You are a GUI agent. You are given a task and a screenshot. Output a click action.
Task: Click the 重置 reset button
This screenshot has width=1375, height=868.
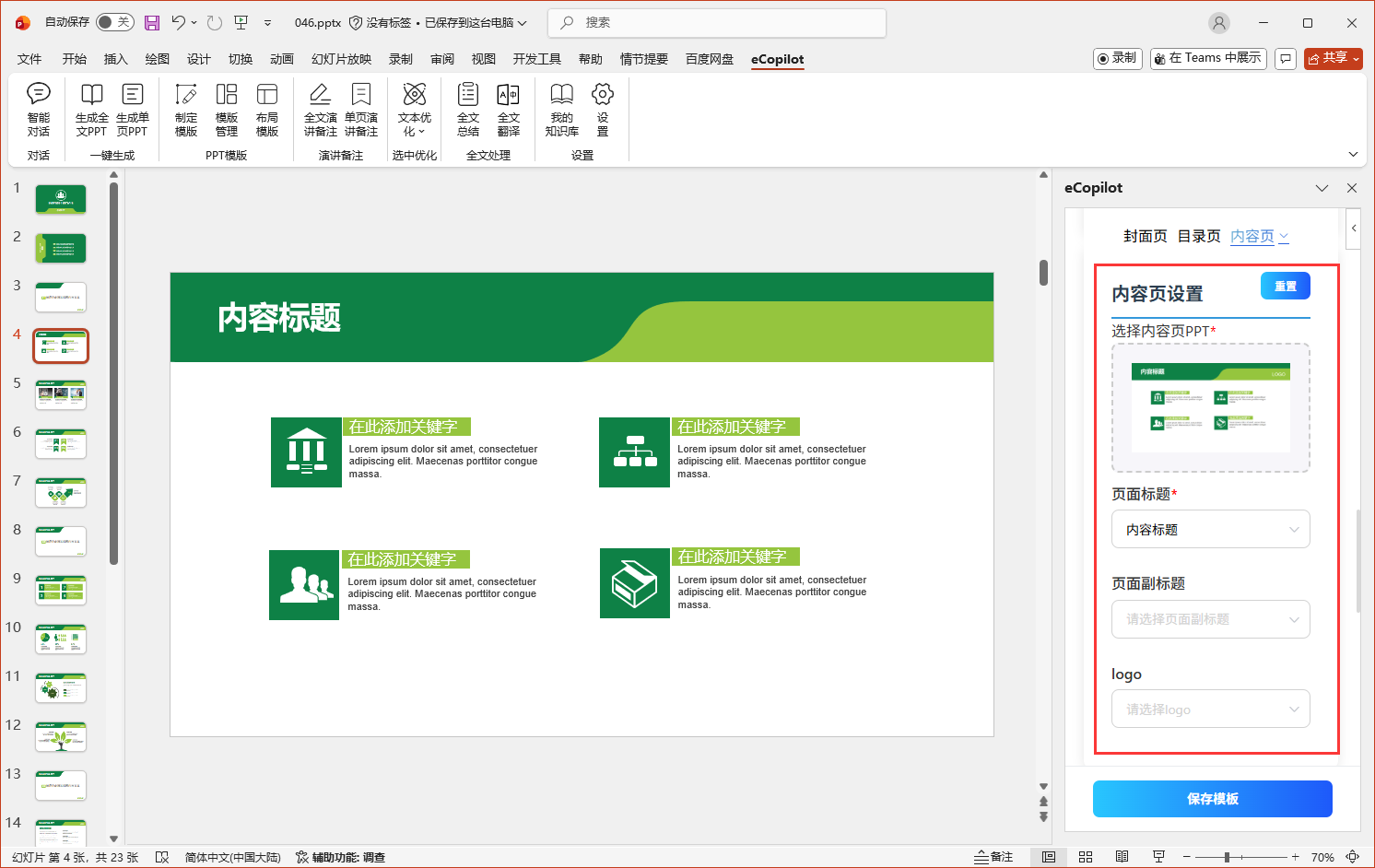coord(1285,287)
